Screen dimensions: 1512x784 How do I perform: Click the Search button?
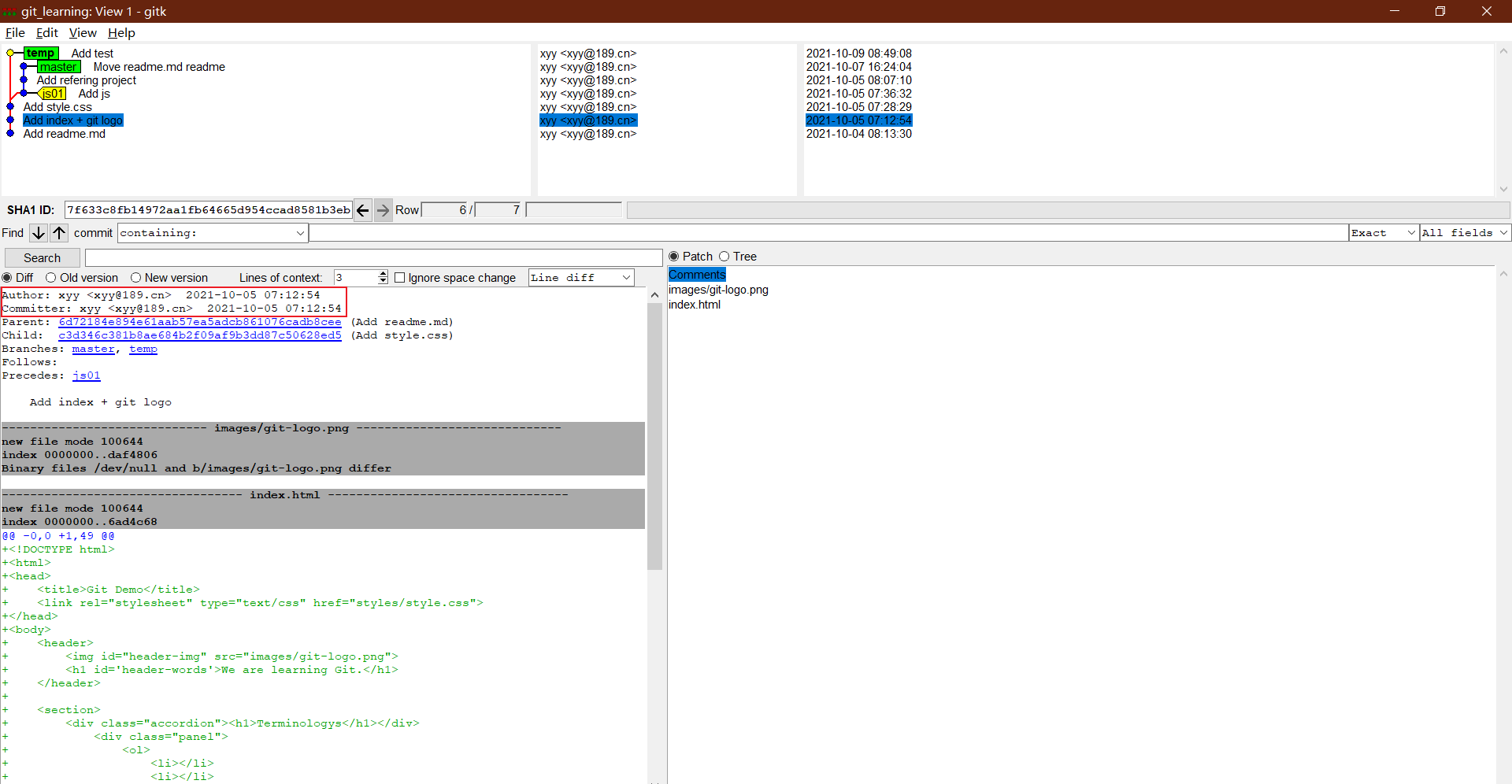pos(43,258)
